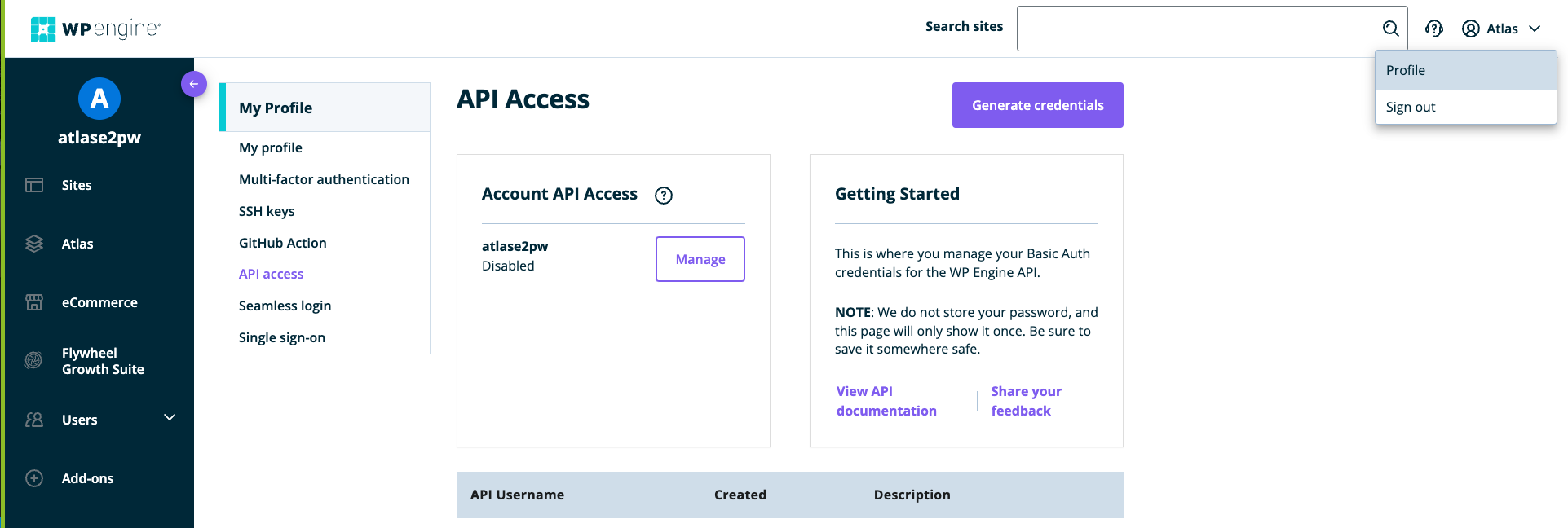Image resolution: width=1568 pixels, height=528 pixels.
Task: Open Add-ons in the sidebar
Action: coord(87,478)
